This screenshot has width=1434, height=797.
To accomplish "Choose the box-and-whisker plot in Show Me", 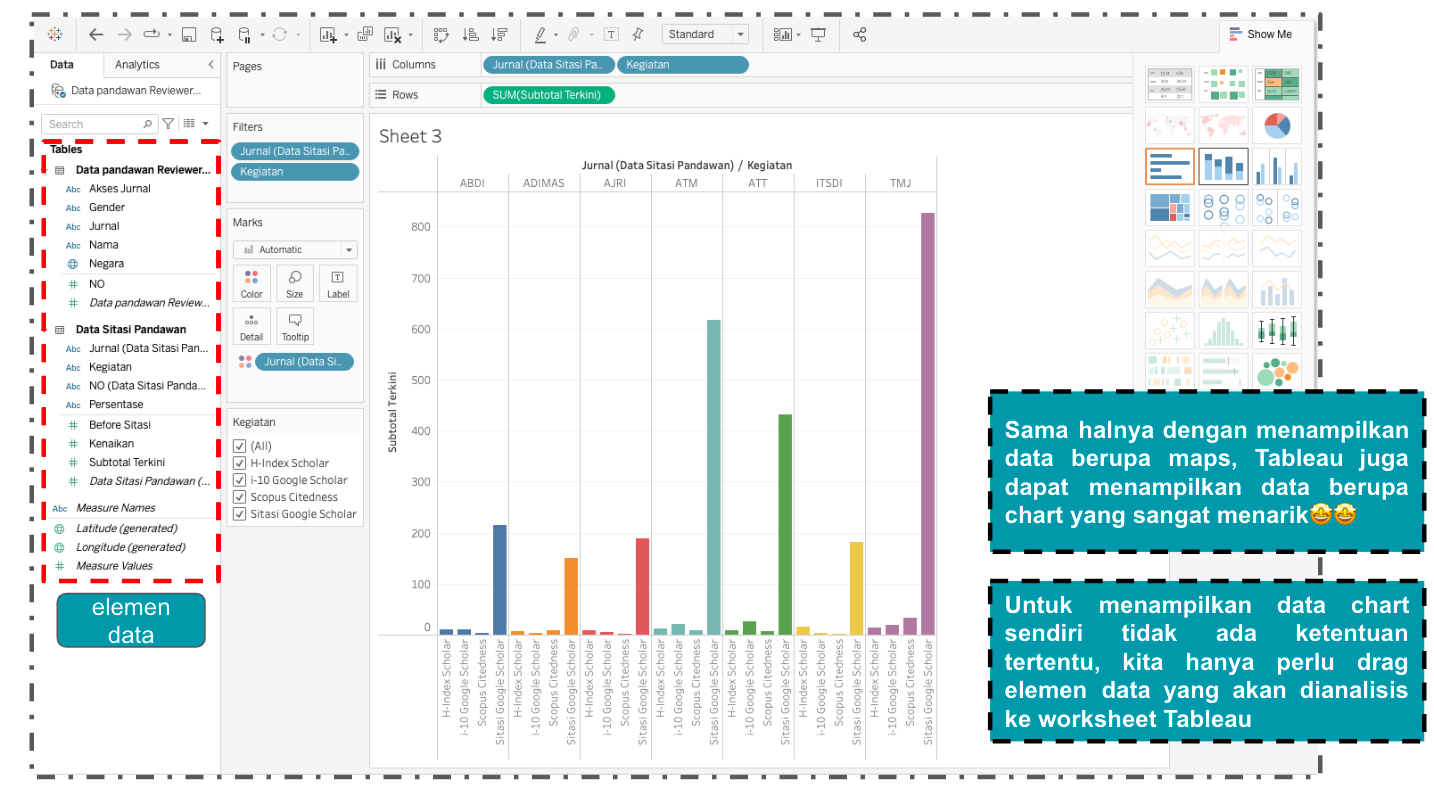I will (x=1277, y=331).
